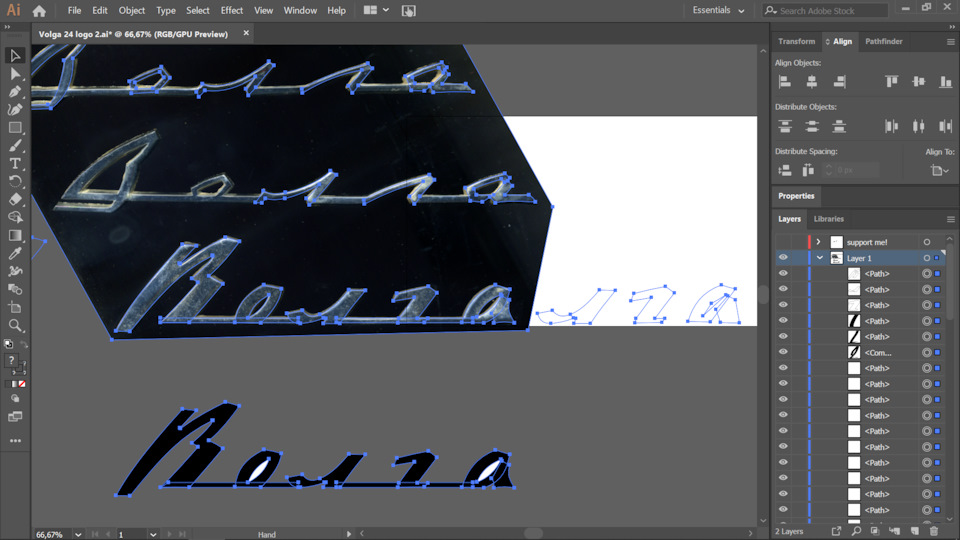Image resolution: width=960 pixels, height=540 pixels.
Task: Select the Zoom magnifier tool
Action: [x=15, y=325]
